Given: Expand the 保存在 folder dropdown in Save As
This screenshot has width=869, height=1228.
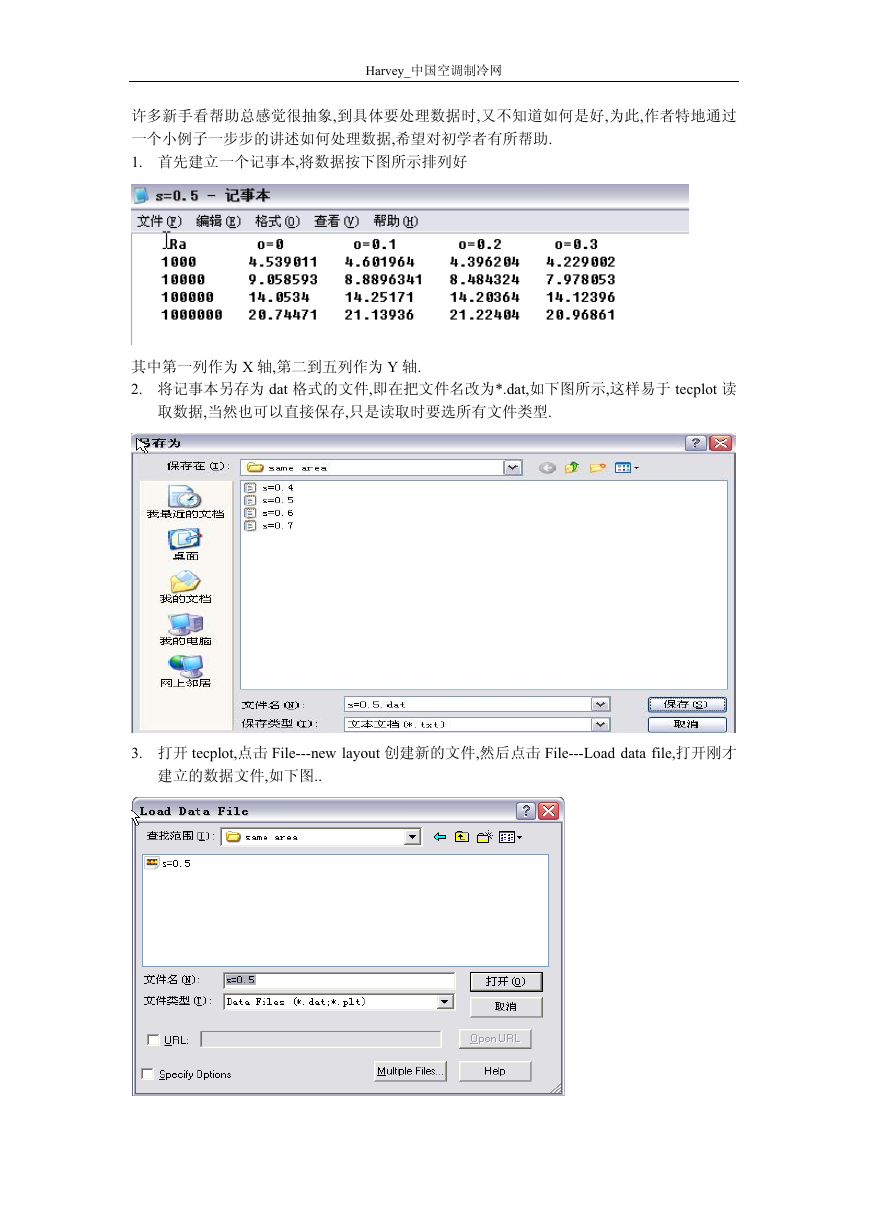Looking at the screenshot, I should tap(512, 467).
